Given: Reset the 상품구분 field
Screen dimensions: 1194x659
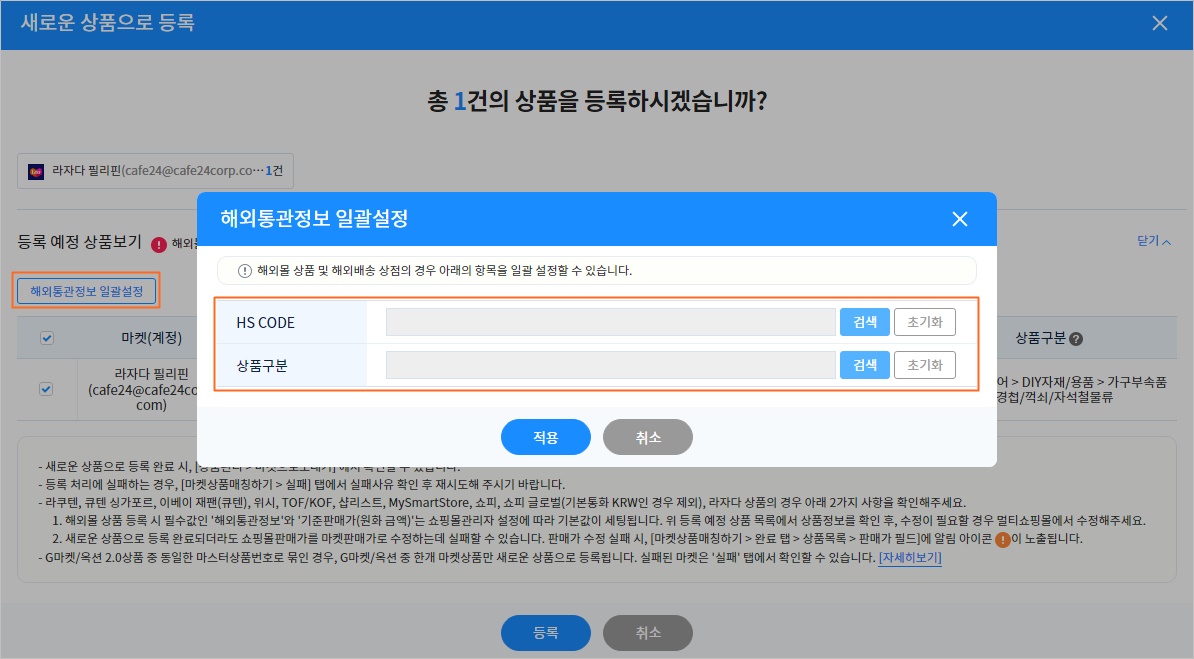Looking at the screenshot, I should [x=924, y=365].
